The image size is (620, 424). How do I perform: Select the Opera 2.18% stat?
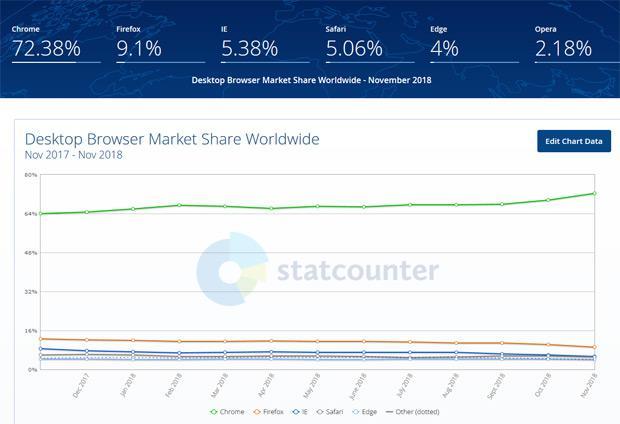point(577,44)
